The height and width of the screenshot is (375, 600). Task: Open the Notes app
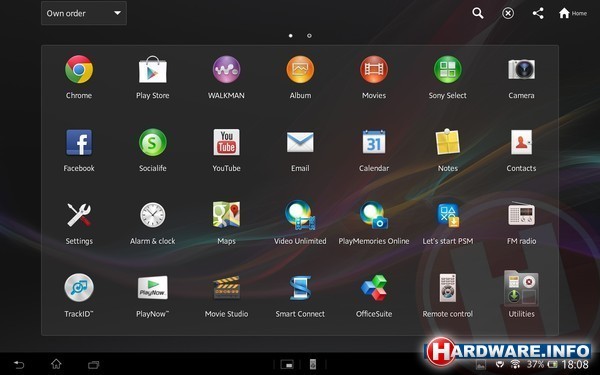448,142
